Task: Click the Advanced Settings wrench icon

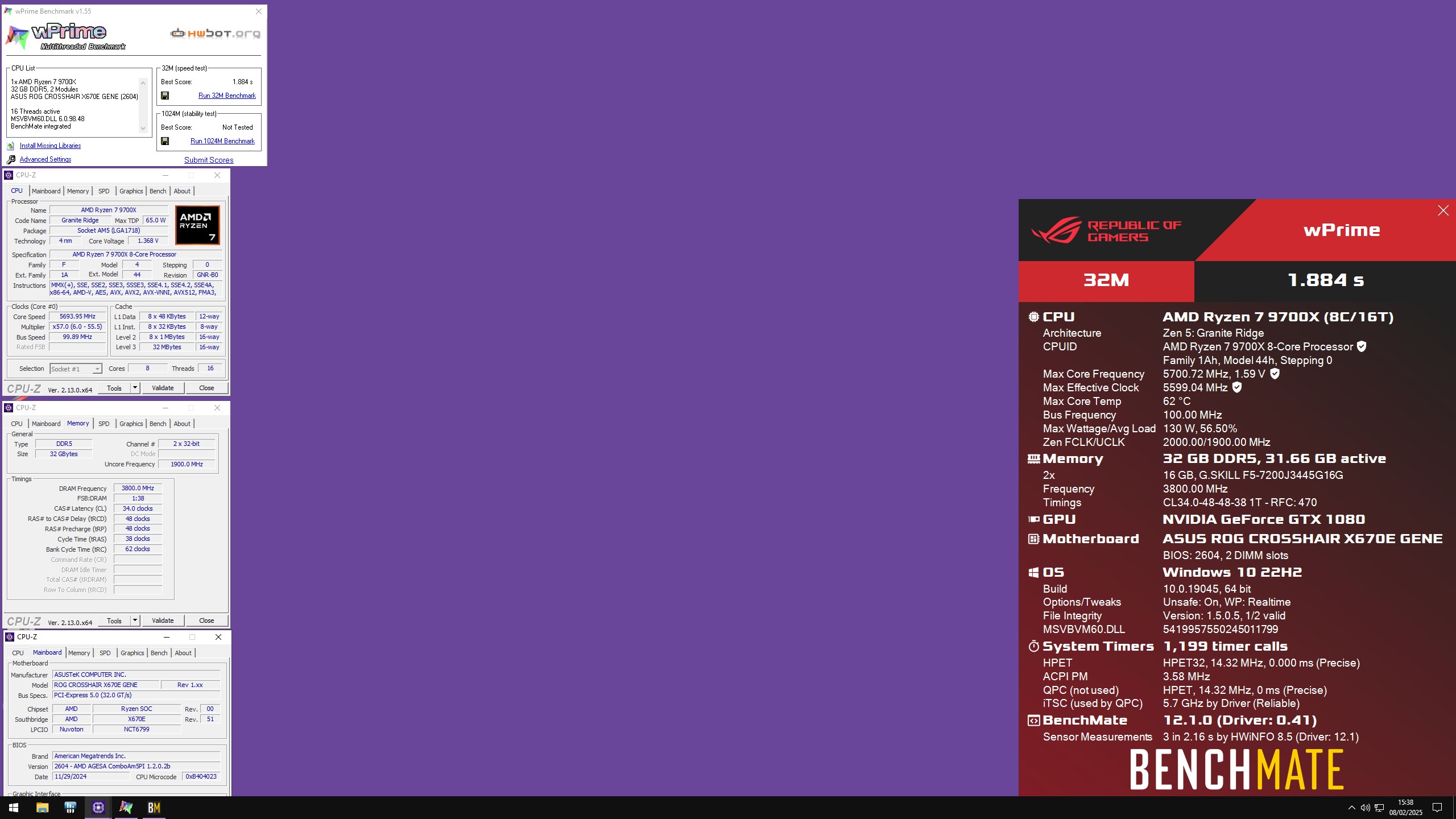Action: pos(11,160)
